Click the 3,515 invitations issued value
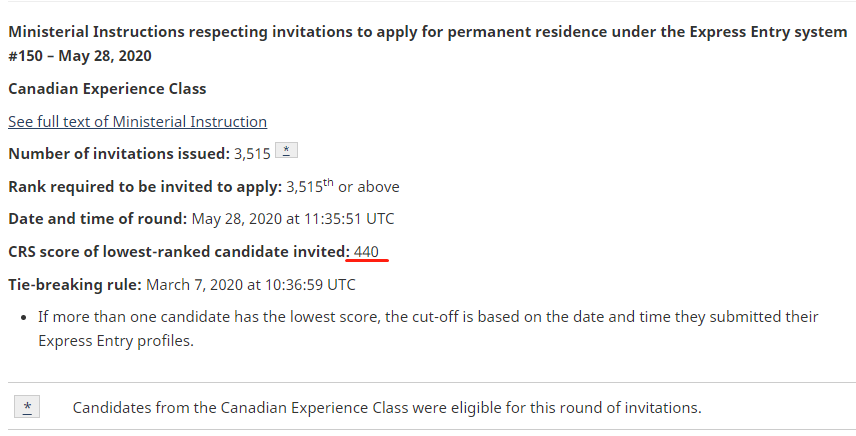The image size is (856, 436). pyautogui.click(x=251, y=154)
